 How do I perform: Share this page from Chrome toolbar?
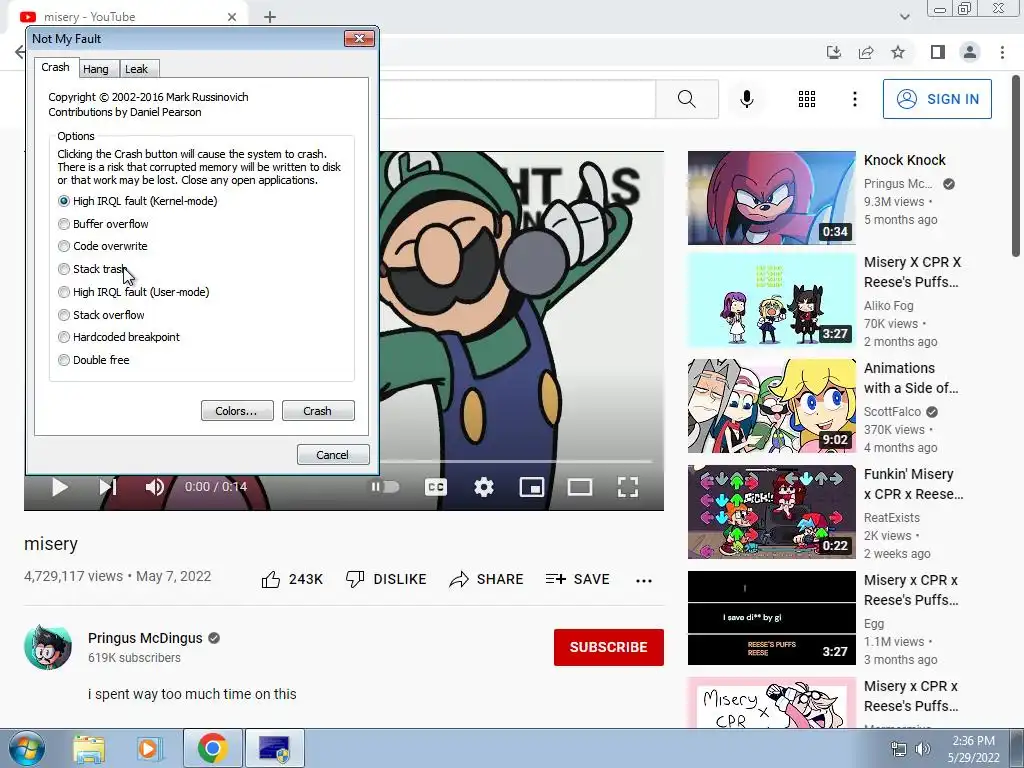click(x=866, y=52)
